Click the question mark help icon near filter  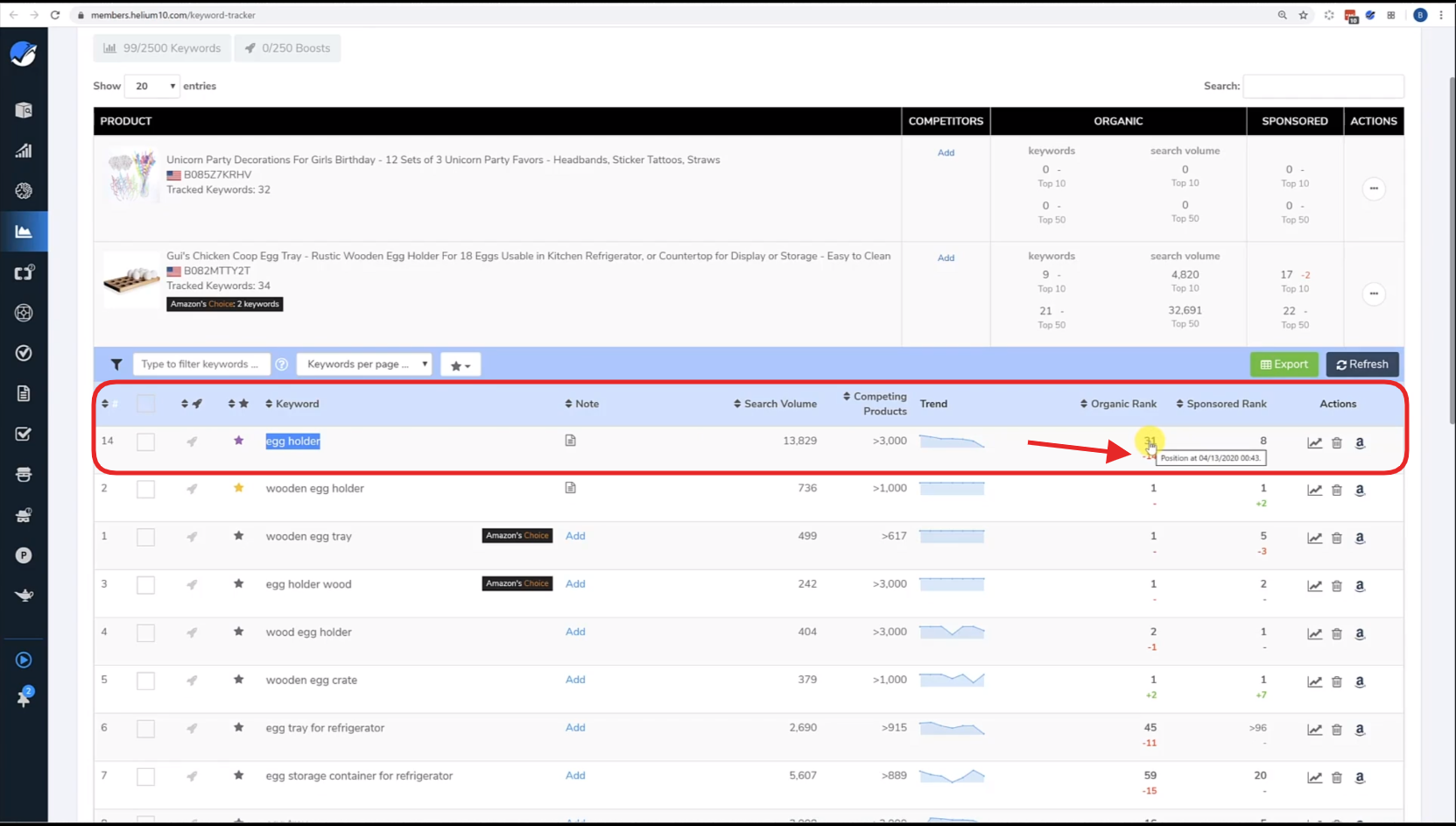click(280, 364)
